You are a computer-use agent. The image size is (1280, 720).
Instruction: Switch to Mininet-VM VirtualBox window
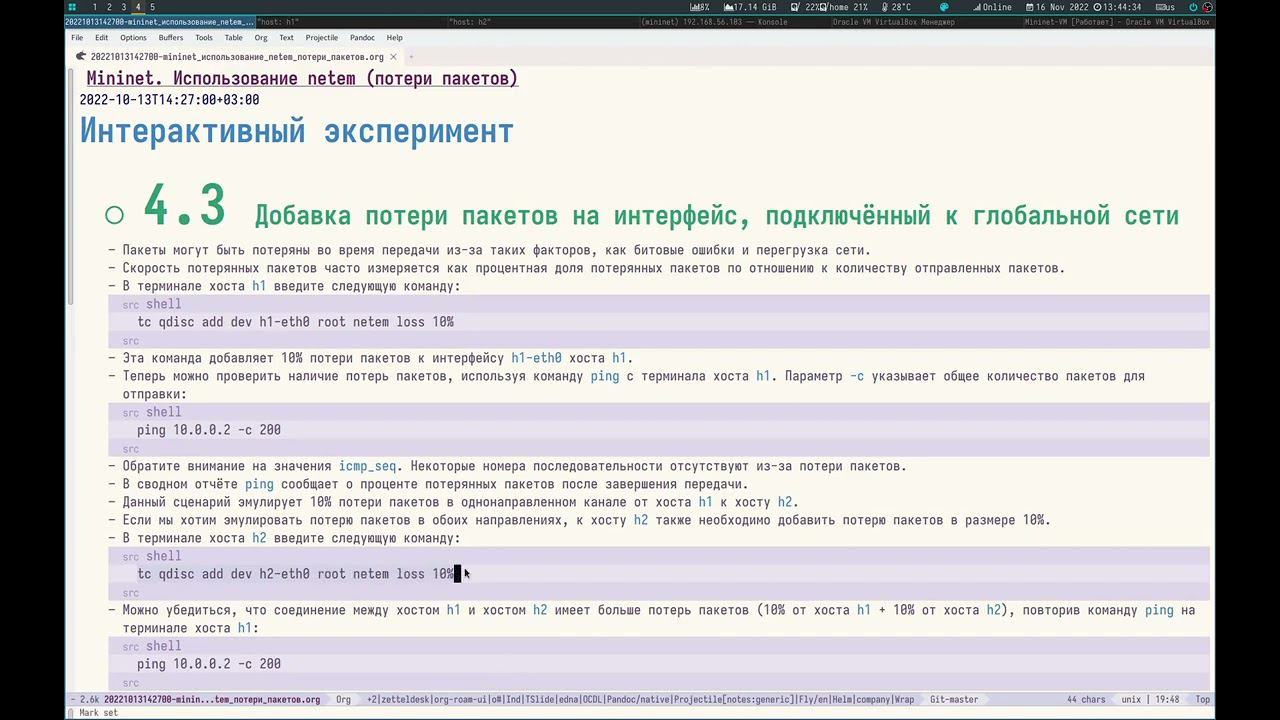click(x=1117, y=22)
